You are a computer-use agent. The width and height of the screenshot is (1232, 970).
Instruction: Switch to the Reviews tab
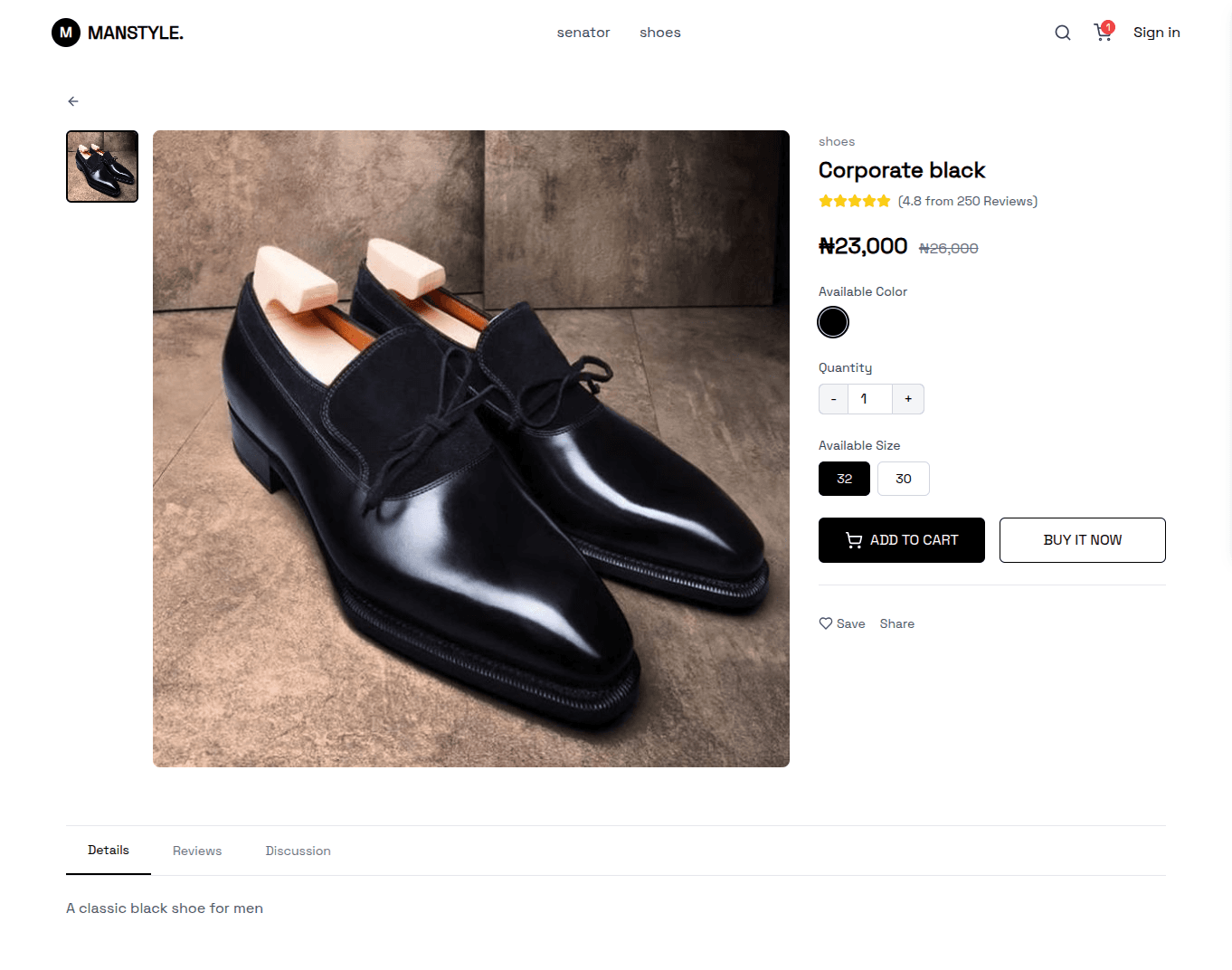pyautogui.click(x=196, y=851)
